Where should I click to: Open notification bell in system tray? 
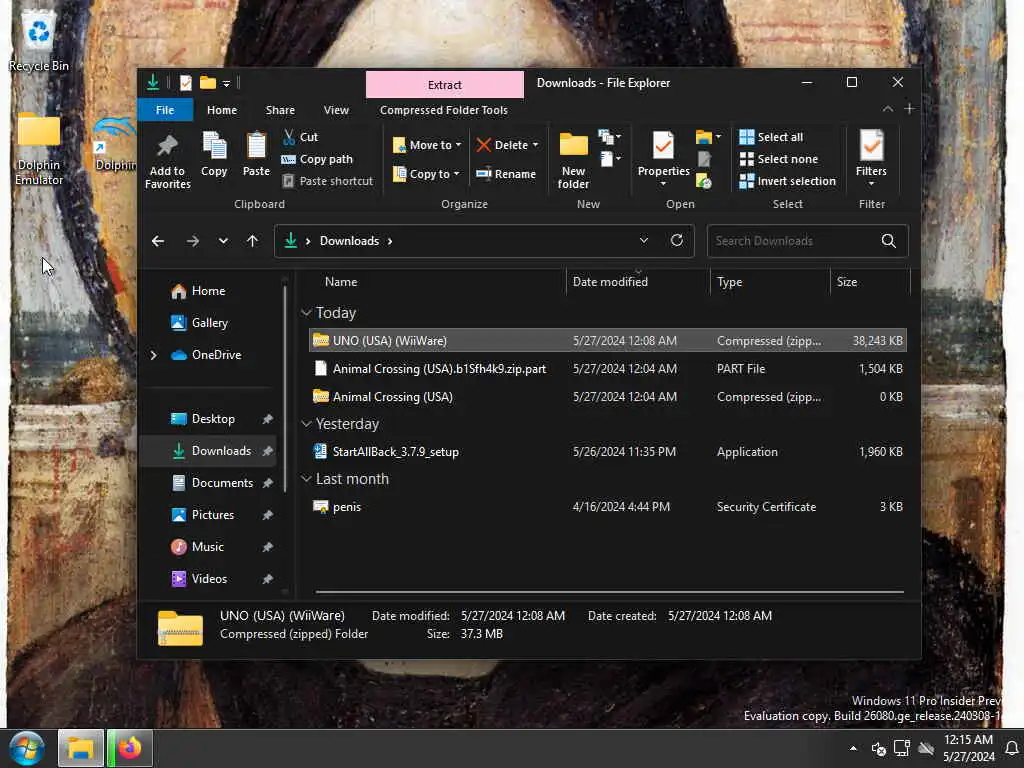[1012, 748]
